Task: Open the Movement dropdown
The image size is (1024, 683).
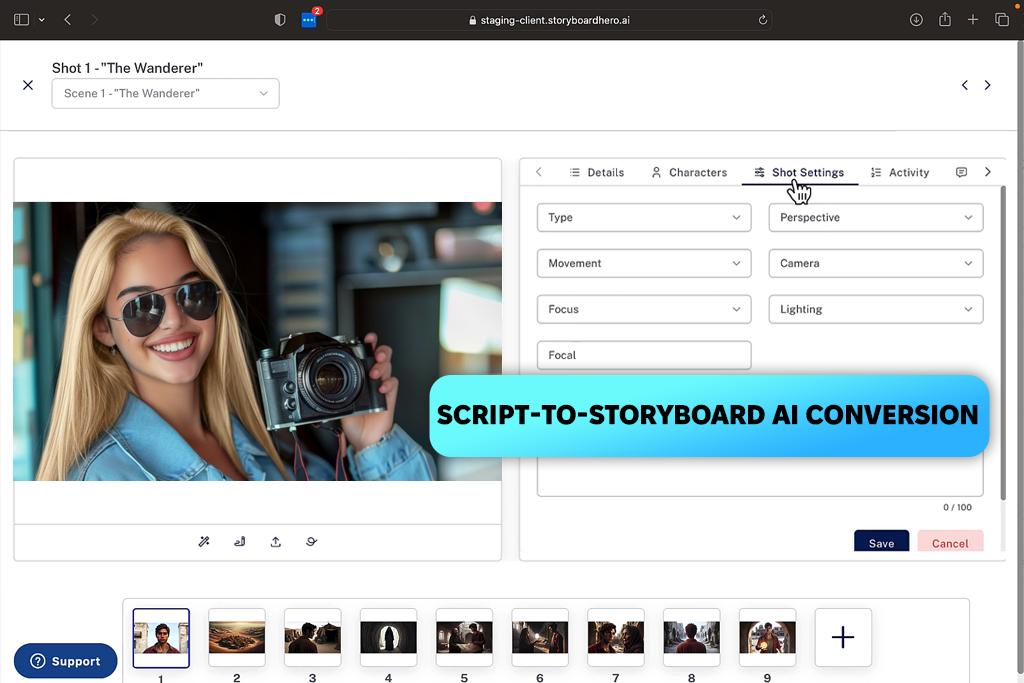Action: [x=644, y=263]
